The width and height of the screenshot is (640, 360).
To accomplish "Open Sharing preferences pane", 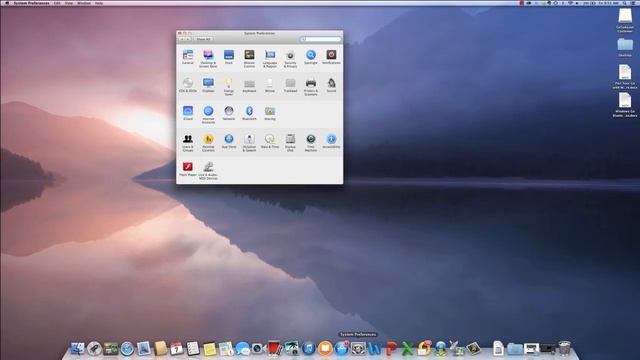I will (x=270, y=113).
